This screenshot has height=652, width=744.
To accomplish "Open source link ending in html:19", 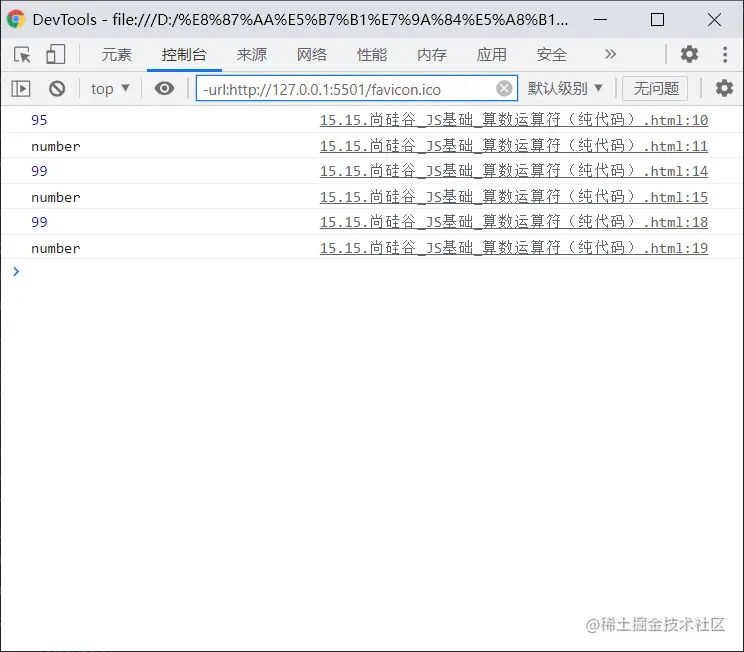I will click(514, 247).
